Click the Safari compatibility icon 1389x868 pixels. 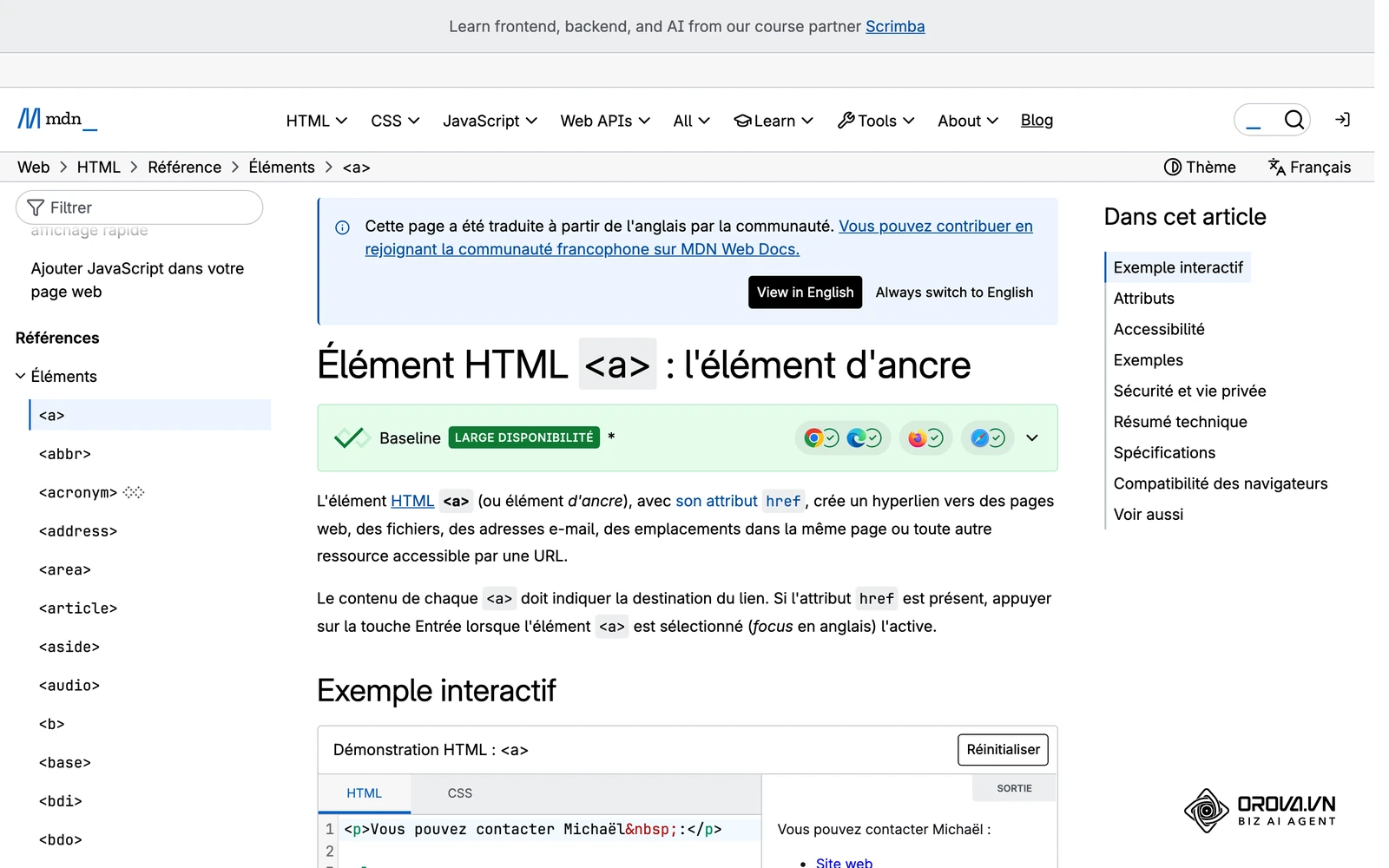click(x=979, y=438)
